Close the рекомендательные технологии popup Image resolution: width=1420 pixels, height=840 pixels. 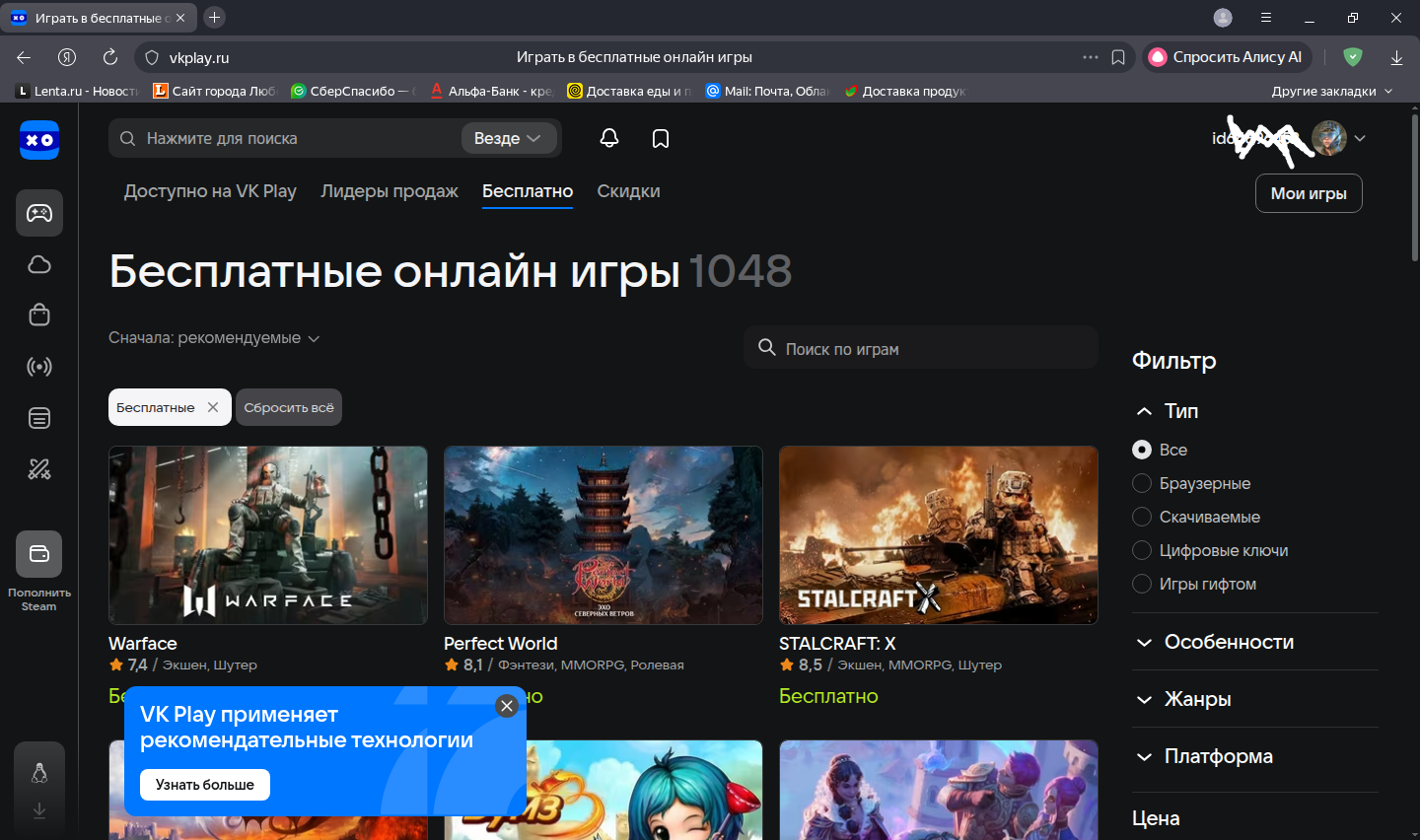pos(507,706)
